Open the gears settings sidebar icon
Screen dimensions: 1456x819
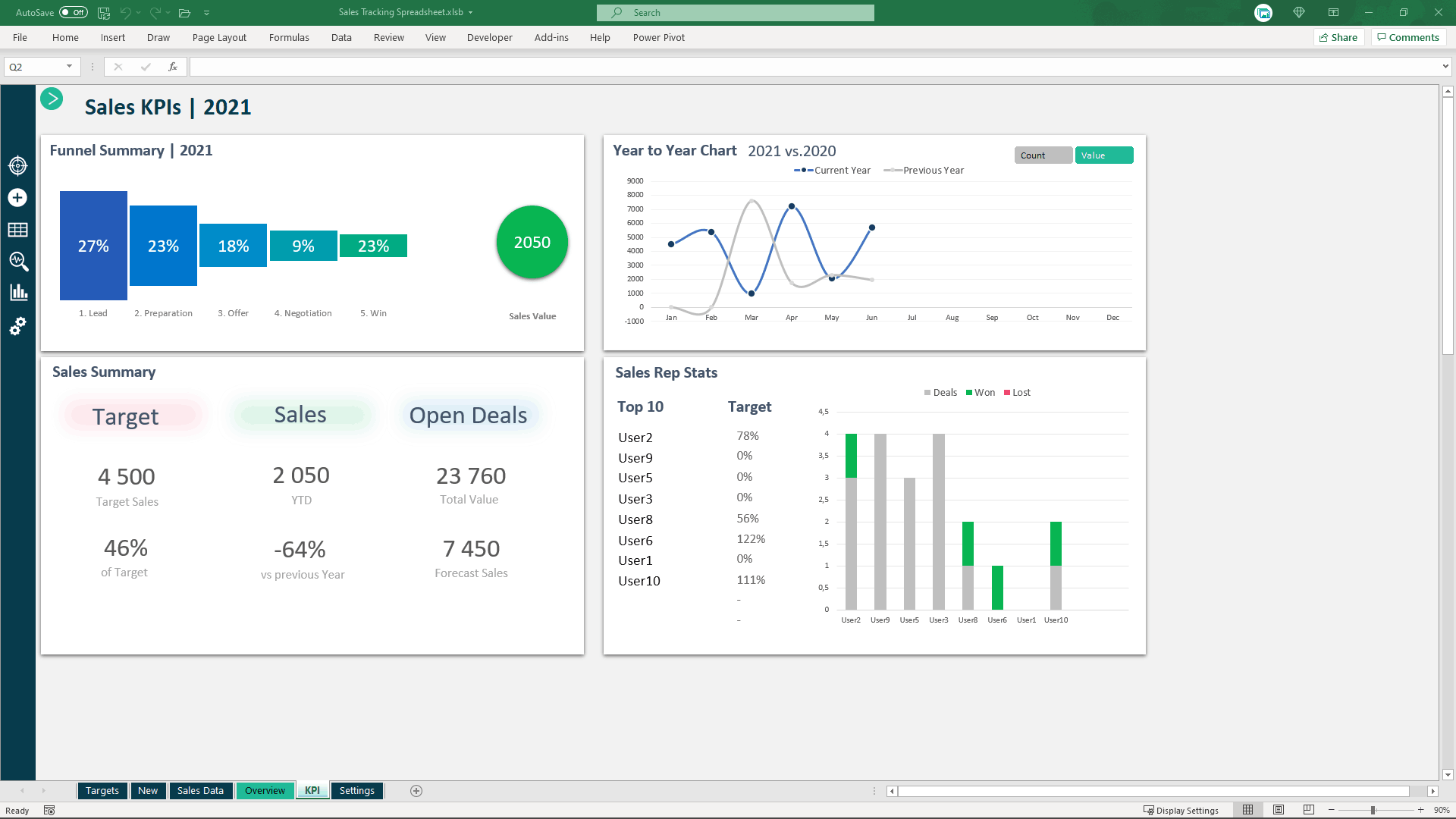click(17, 326)
